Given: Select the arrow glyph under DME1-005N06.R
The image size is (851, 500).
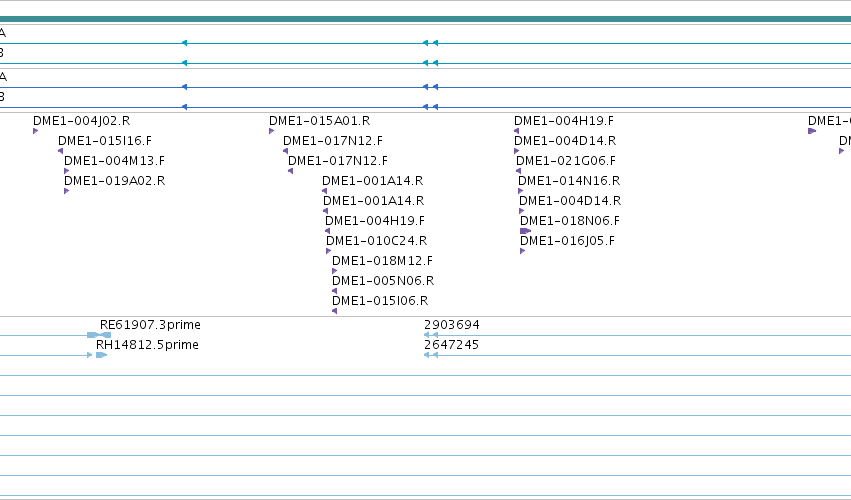Looking at the screenshot, I should click(x=334, y=291).
